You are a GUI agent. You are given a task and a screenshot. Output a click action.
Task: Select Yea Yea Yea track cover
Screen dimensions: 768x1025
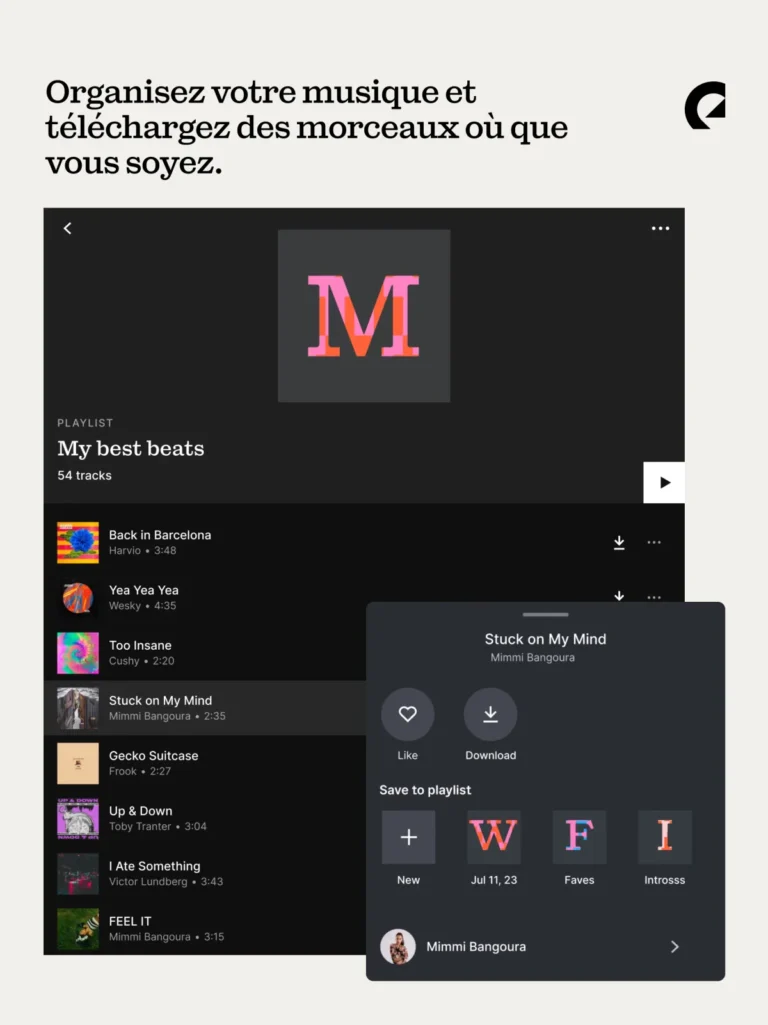78,597
